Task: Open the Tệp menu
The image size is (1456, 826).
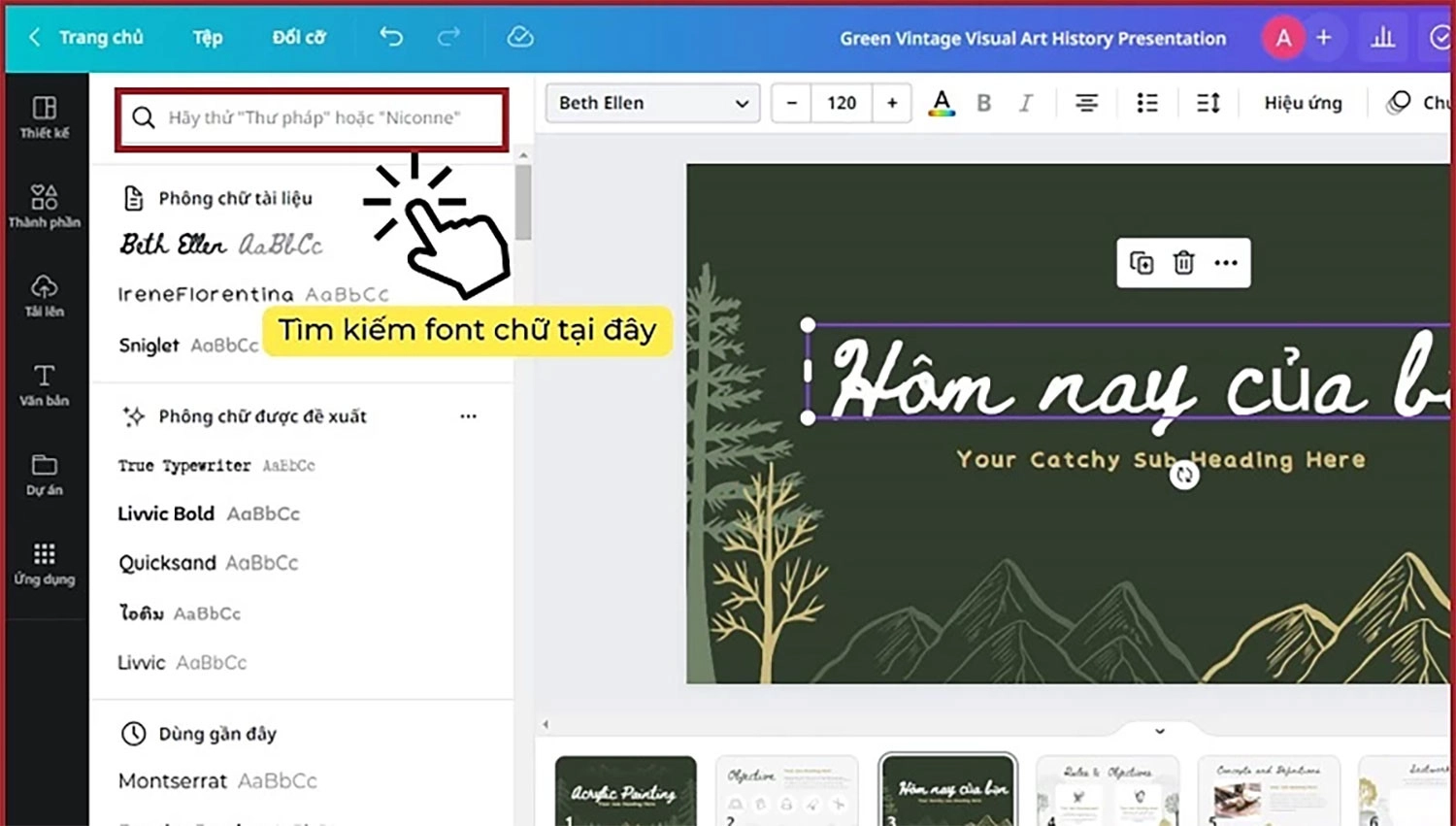Action: pos(207,37)
